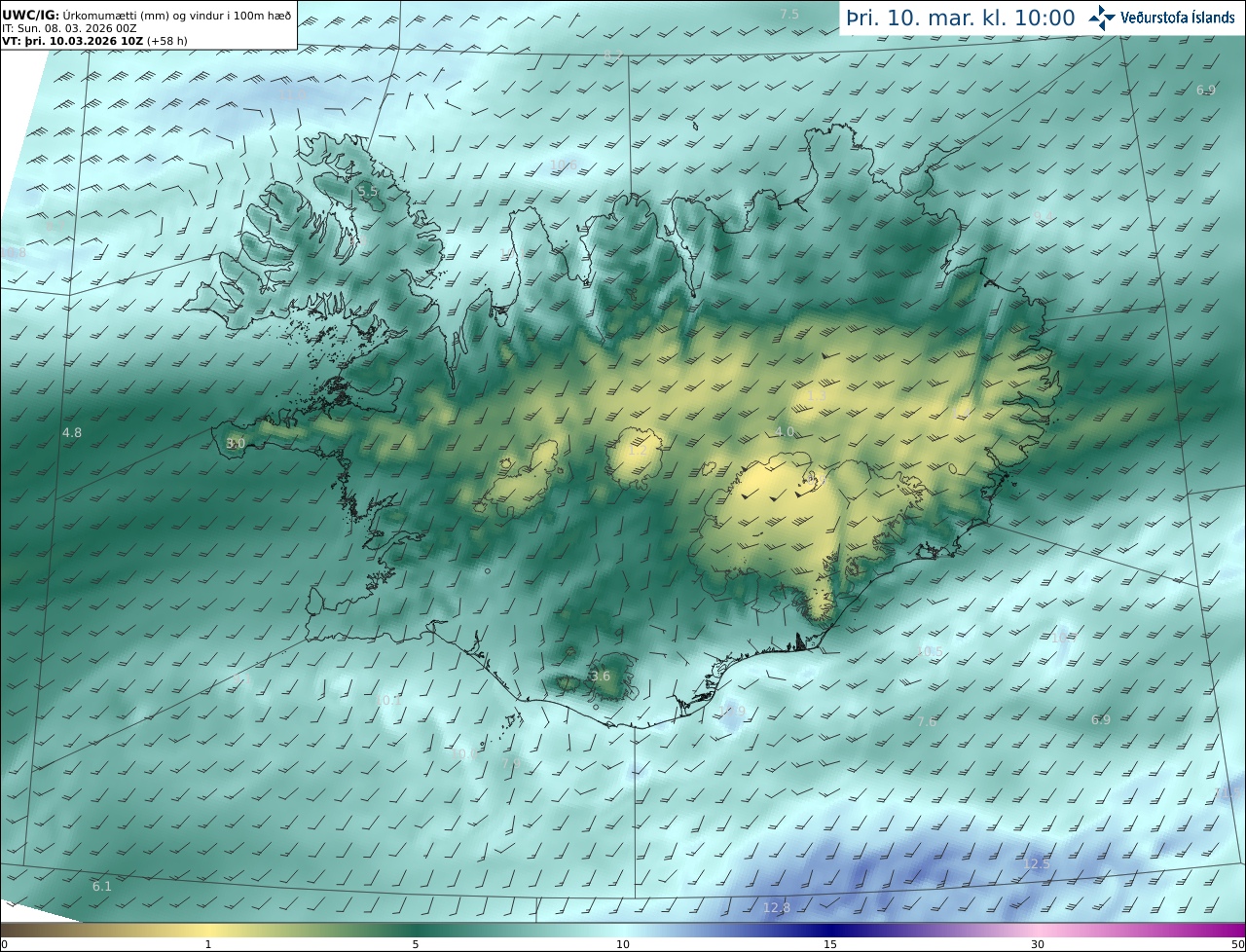Click the dark navy segment of the color scale
The width and height of the screenshot is (1246, 952).
(x=830, y=931)
